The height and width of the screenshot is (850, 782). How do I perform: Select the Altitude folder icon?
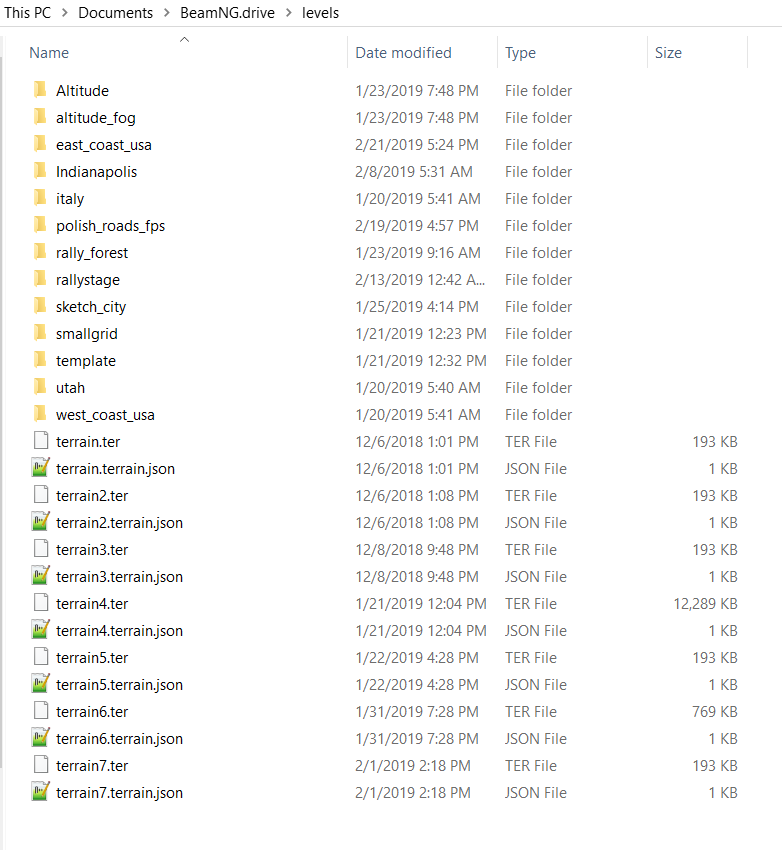pyautogui.click(x=40, y=90)
